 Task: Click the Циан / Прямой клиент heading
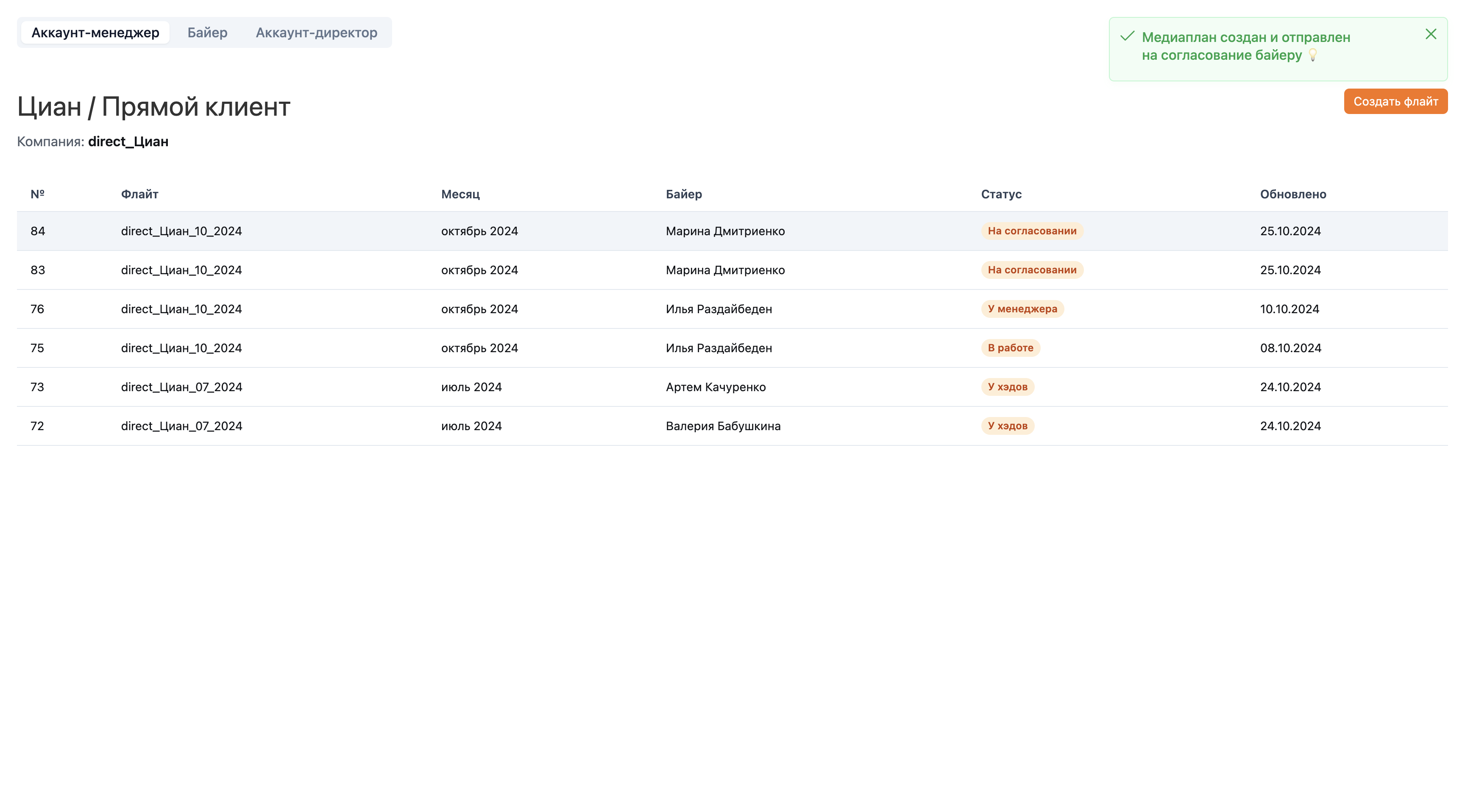point(153,107)
